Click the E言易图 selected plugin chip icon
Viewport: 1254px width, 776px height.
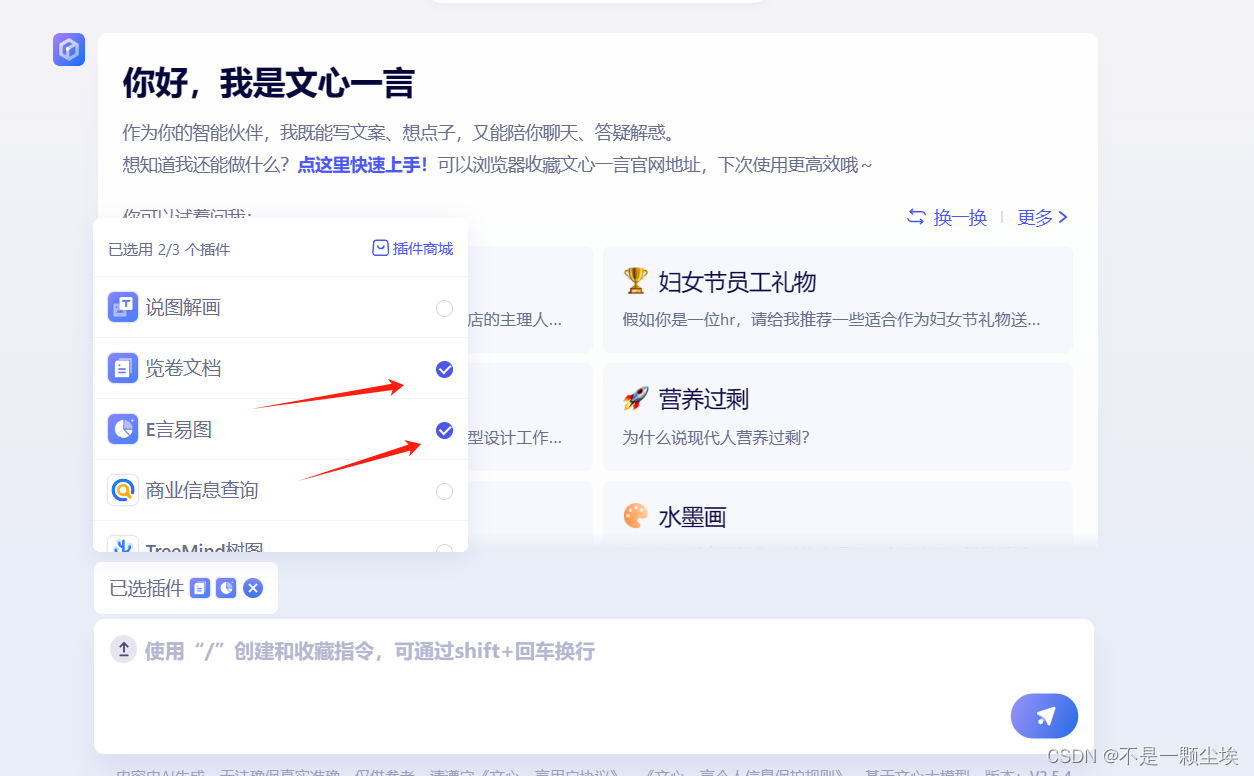point(227,588)
